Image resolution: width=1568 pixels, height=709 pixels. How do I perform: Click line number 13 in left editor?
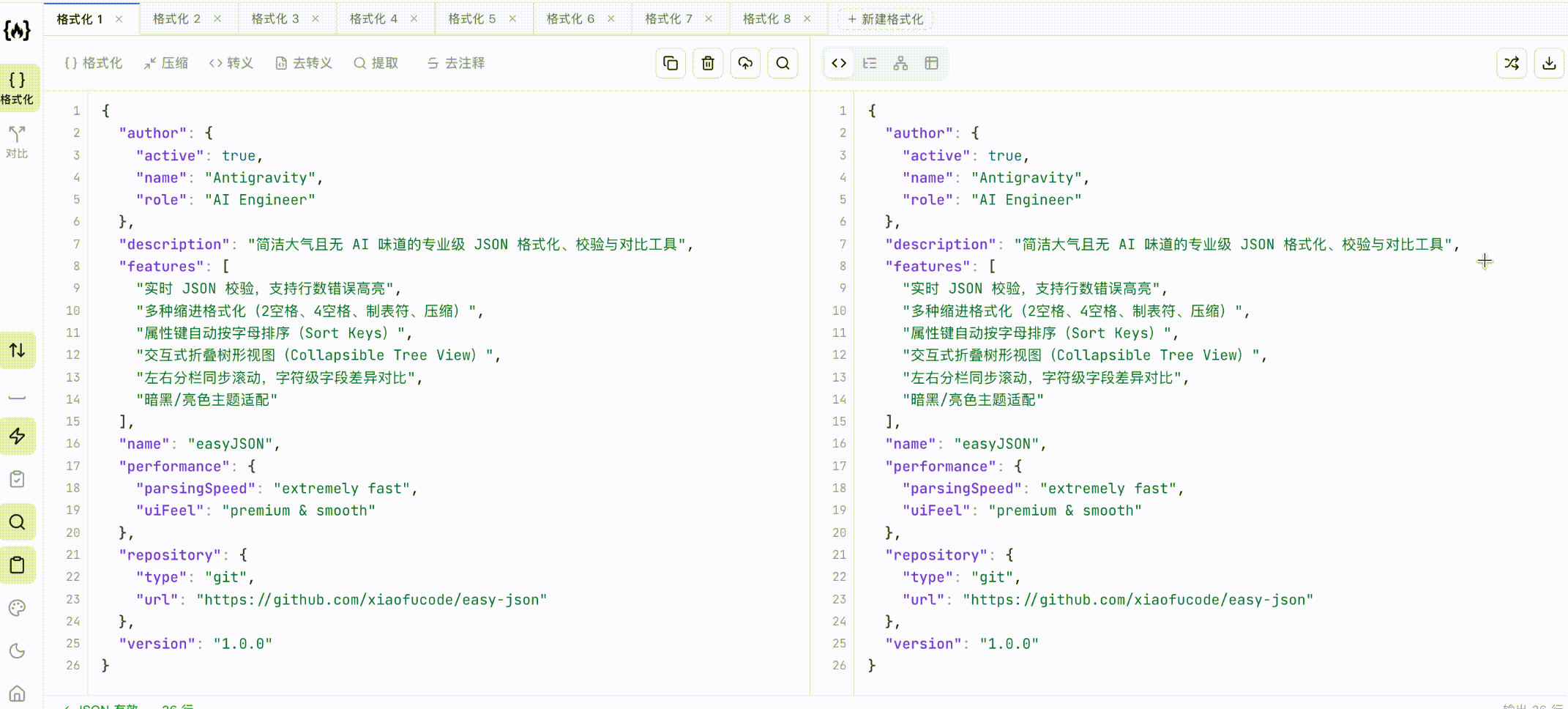click(72, 377)
